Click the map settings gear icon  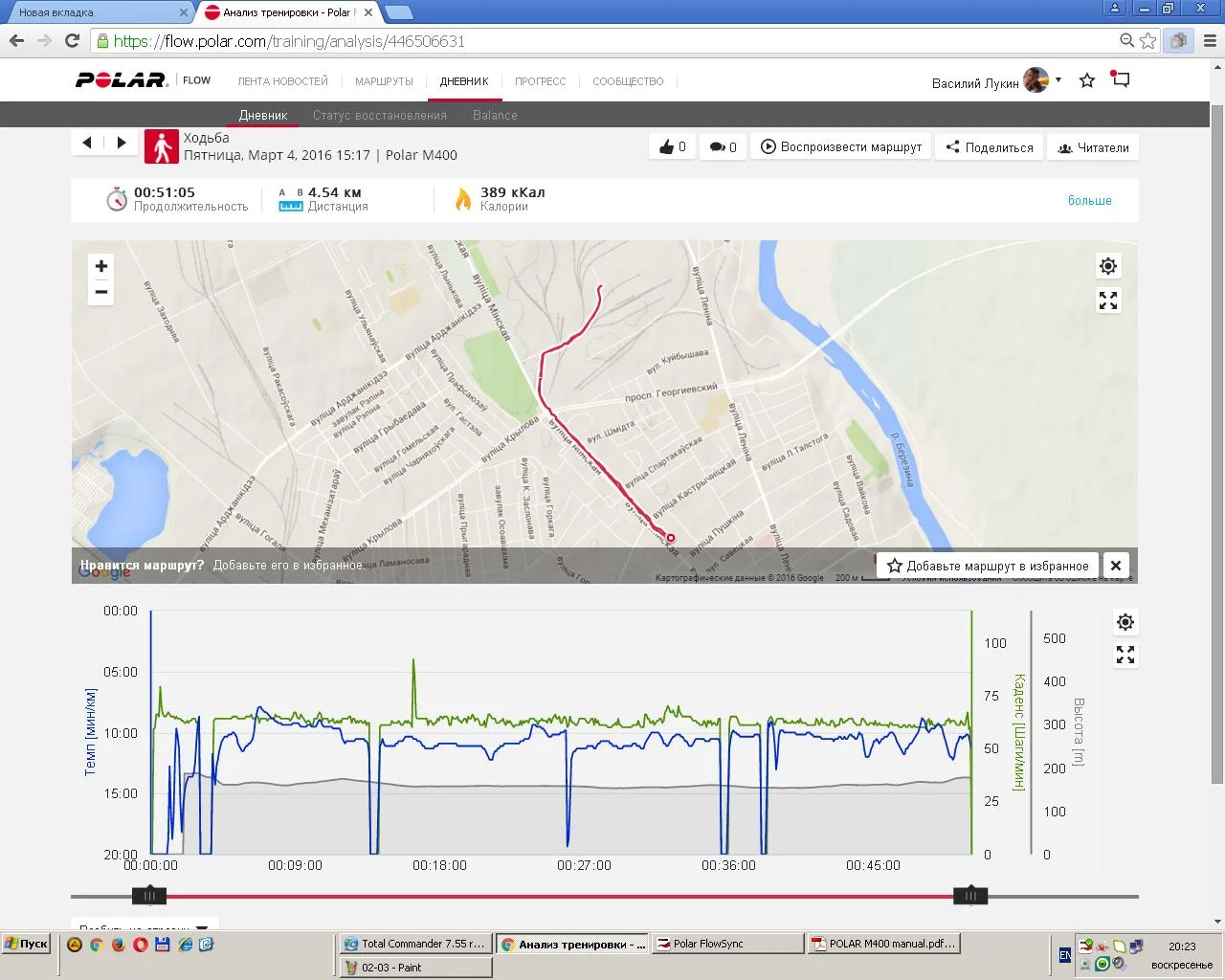1108,266
